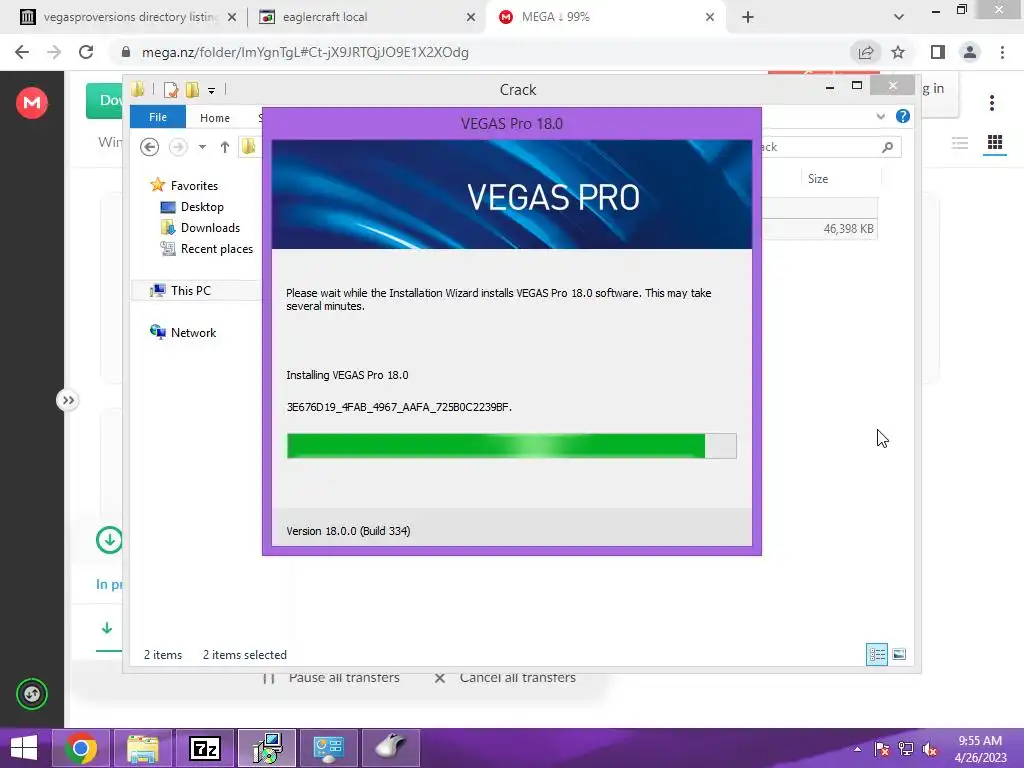Click the MEGA logo in the sidebar

[31, 103]
